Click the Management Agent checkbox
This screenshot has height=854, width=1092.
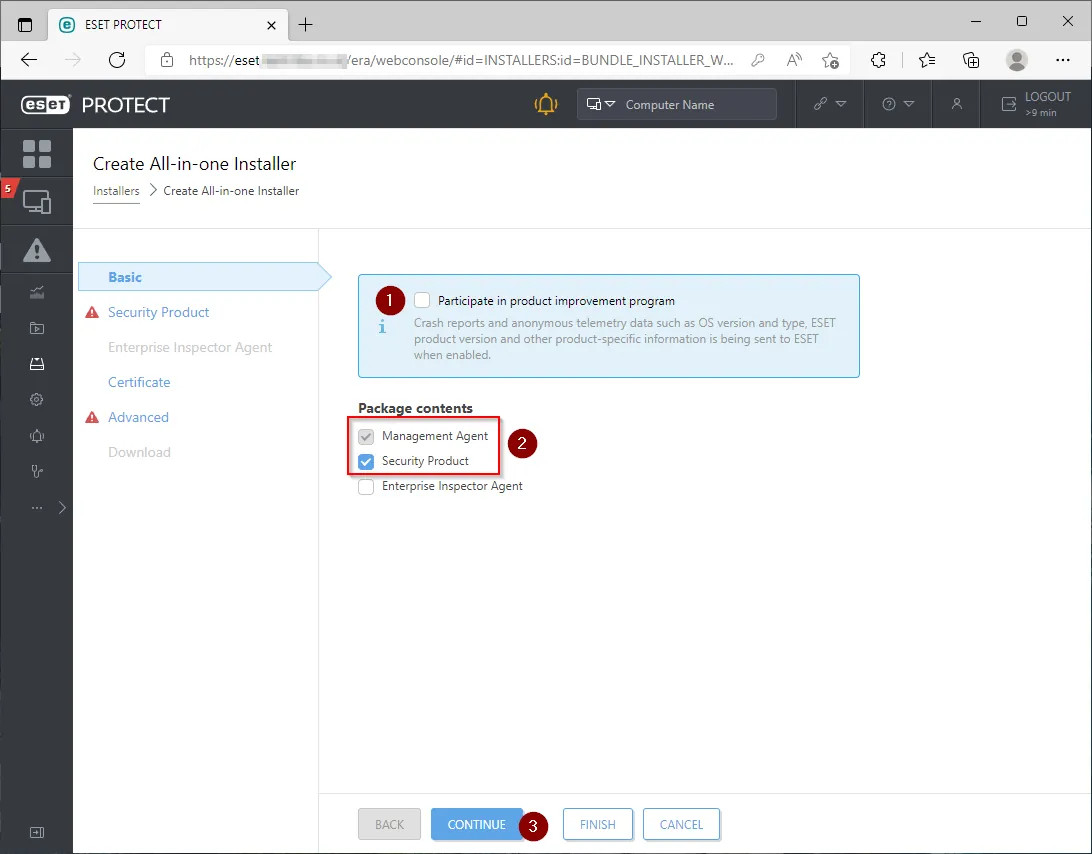tap(366, 437)
